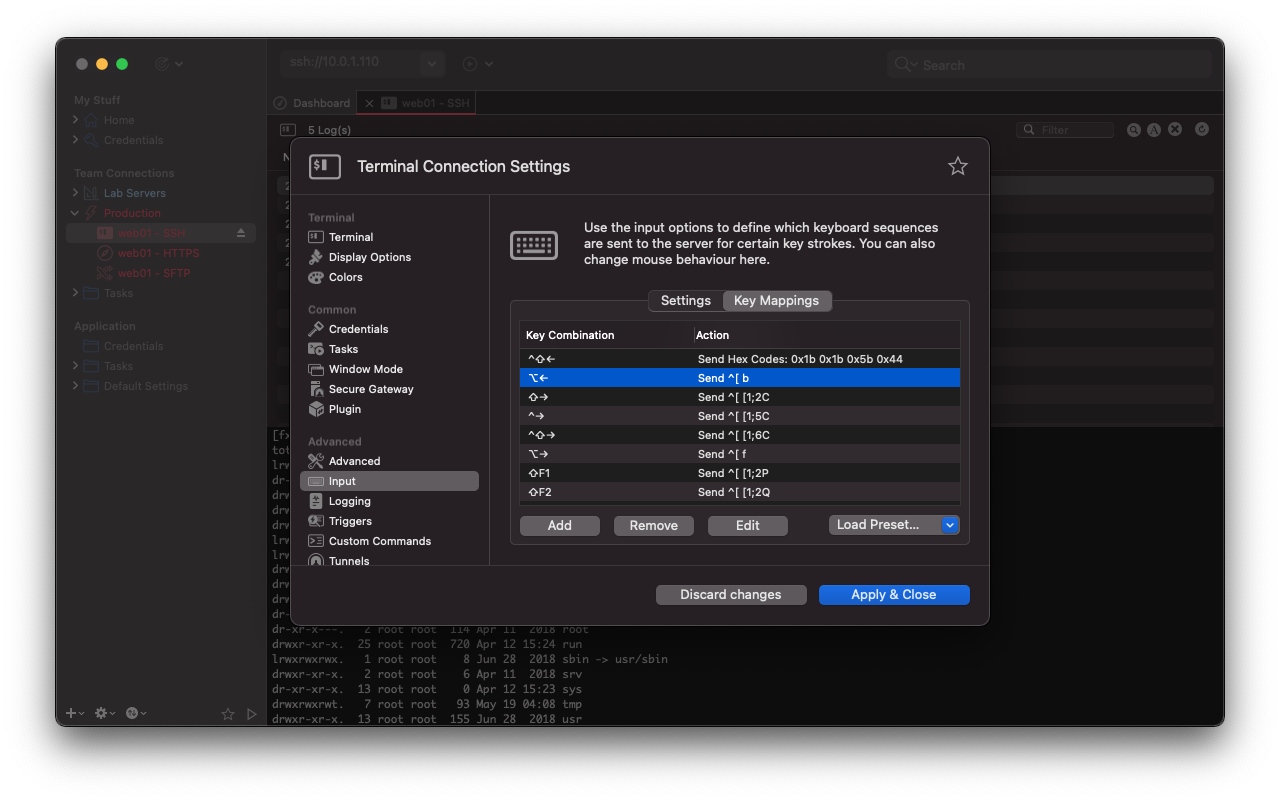Screen dimensions: 1280x800
Task: Open the ssh://10.0.1.110 connection dropdown
Action: (x=430, y=63)
